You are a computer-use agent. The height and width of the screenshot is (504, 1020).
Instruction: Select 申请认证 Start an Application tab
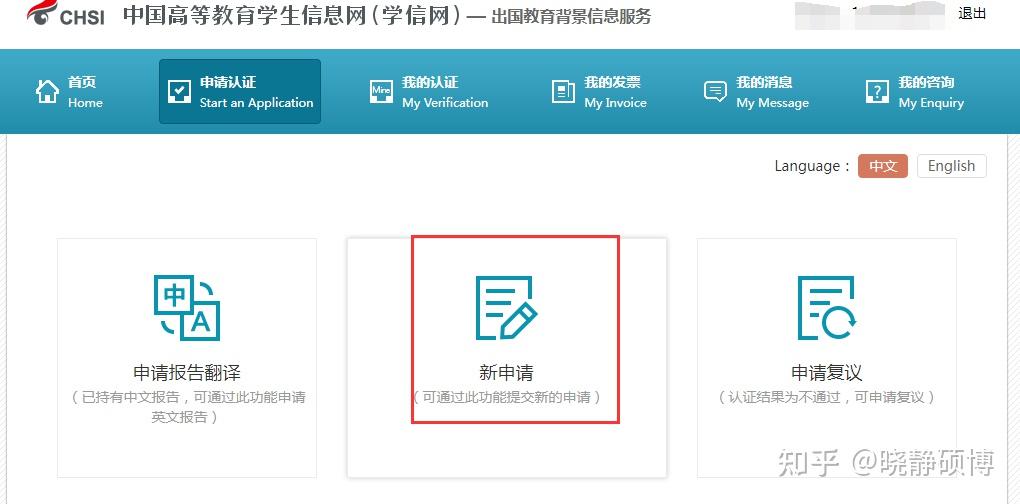pyautogui.click(x=240, y=92)
